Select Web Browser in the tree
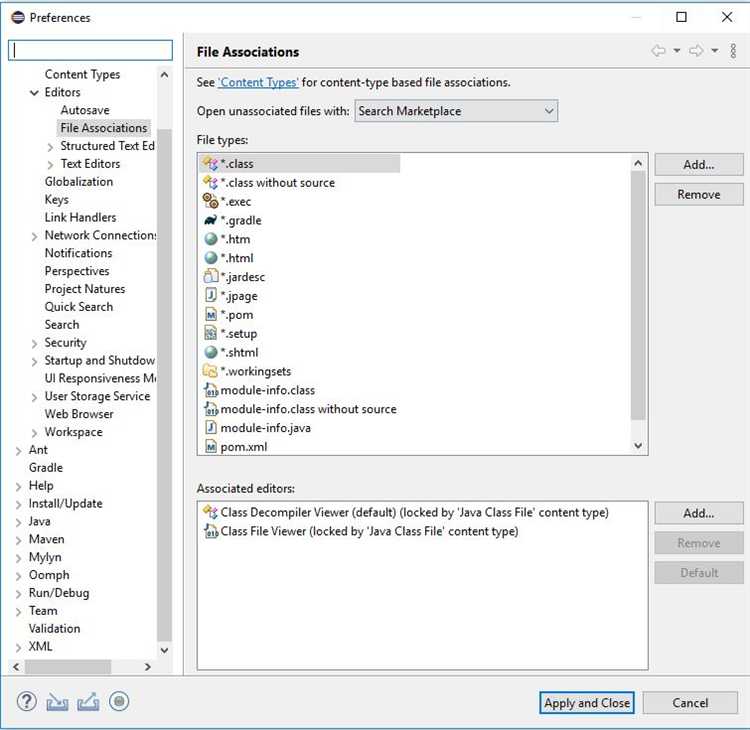 pos(79,414)
